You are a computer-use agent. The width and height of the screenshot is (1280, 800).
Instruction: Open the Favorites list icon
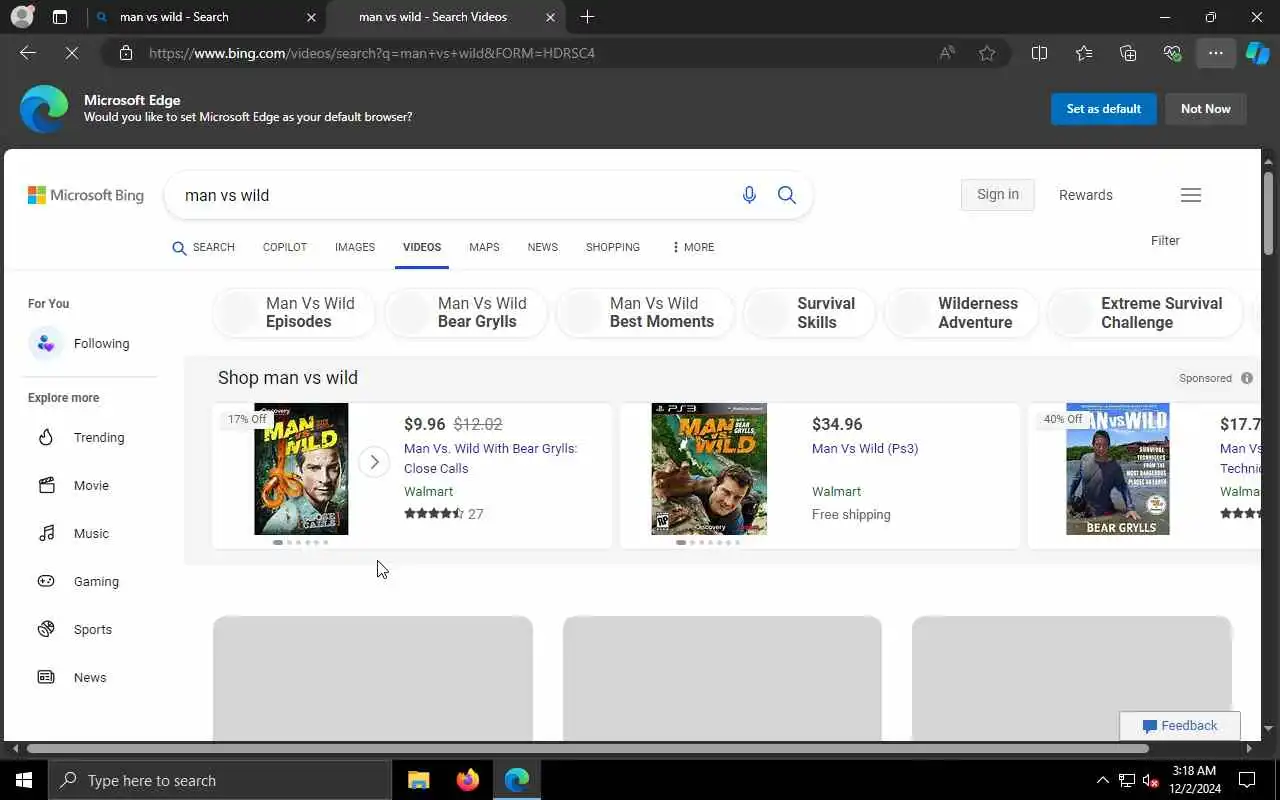(x=1084, y=53)
